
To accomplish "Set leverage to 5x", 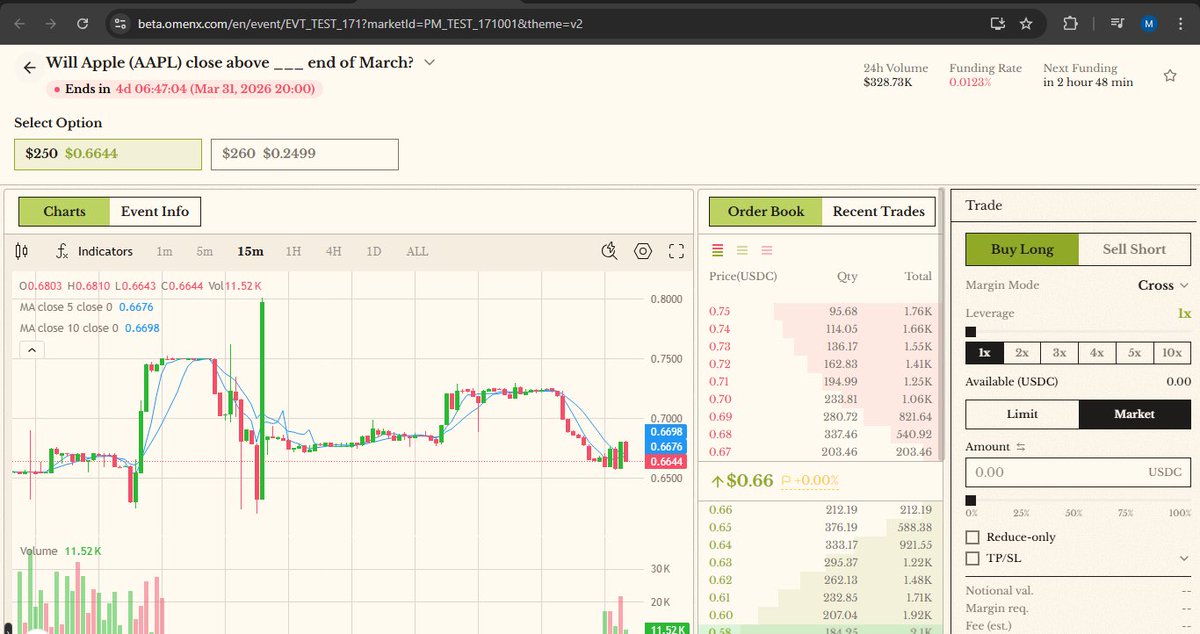I will [1134, 353].
